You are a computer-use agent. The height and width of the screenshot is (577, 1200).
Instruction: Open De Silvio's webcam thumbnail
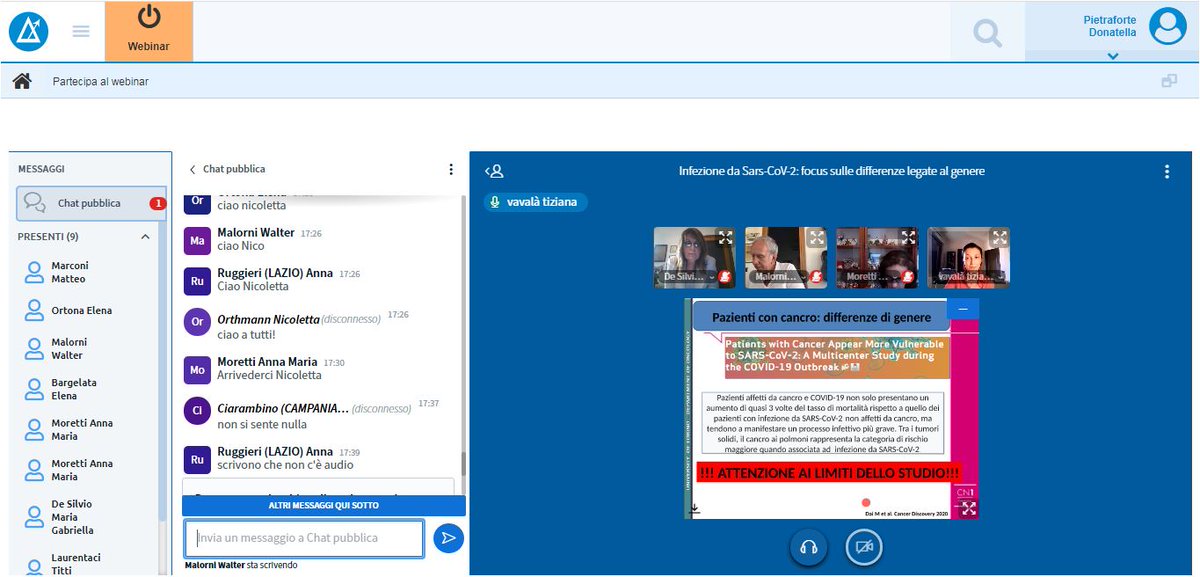click(x=694, y=257)
